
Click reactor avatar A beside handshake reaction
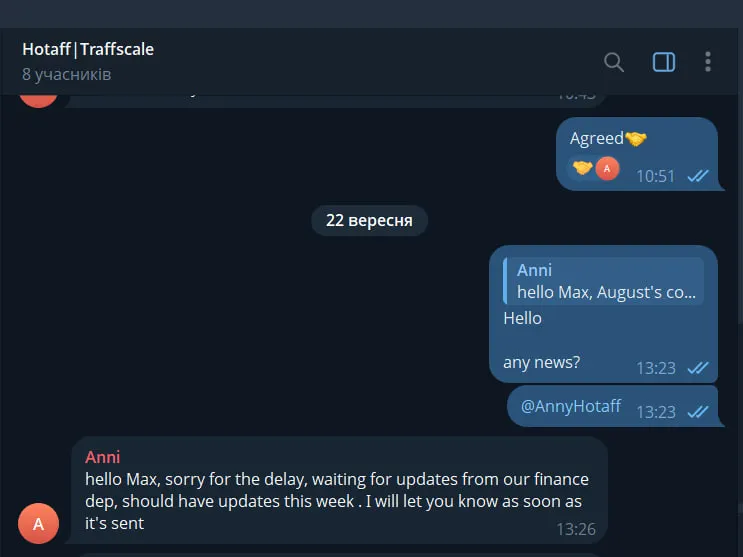[607, 169]
